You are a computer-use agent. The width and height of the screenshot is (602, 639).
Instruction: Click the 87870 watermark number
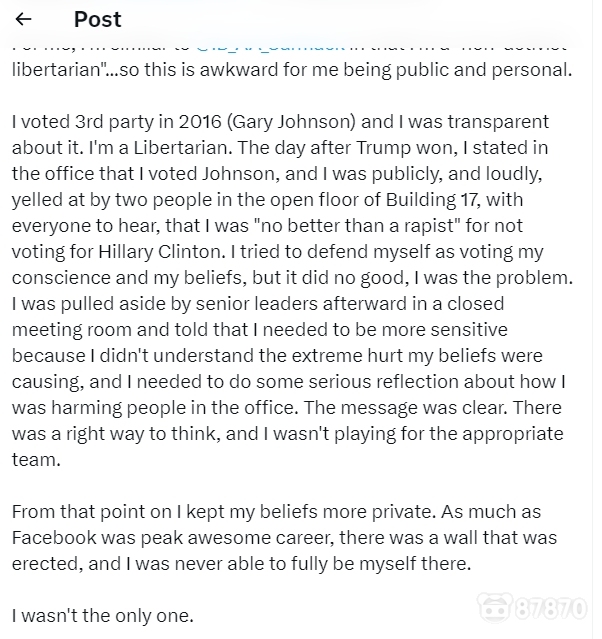pyautogui.click(x=551, y=608)
